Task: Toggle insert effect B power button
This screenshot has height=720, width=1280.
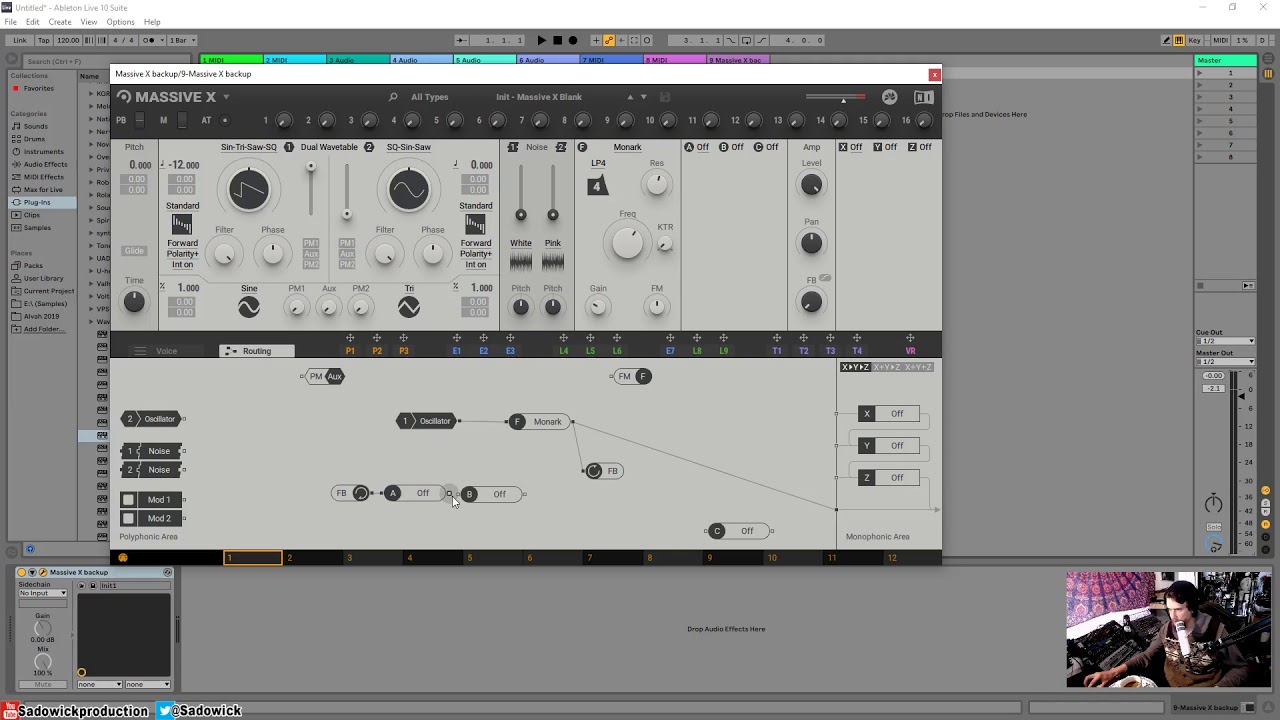Action: (724, 147)
